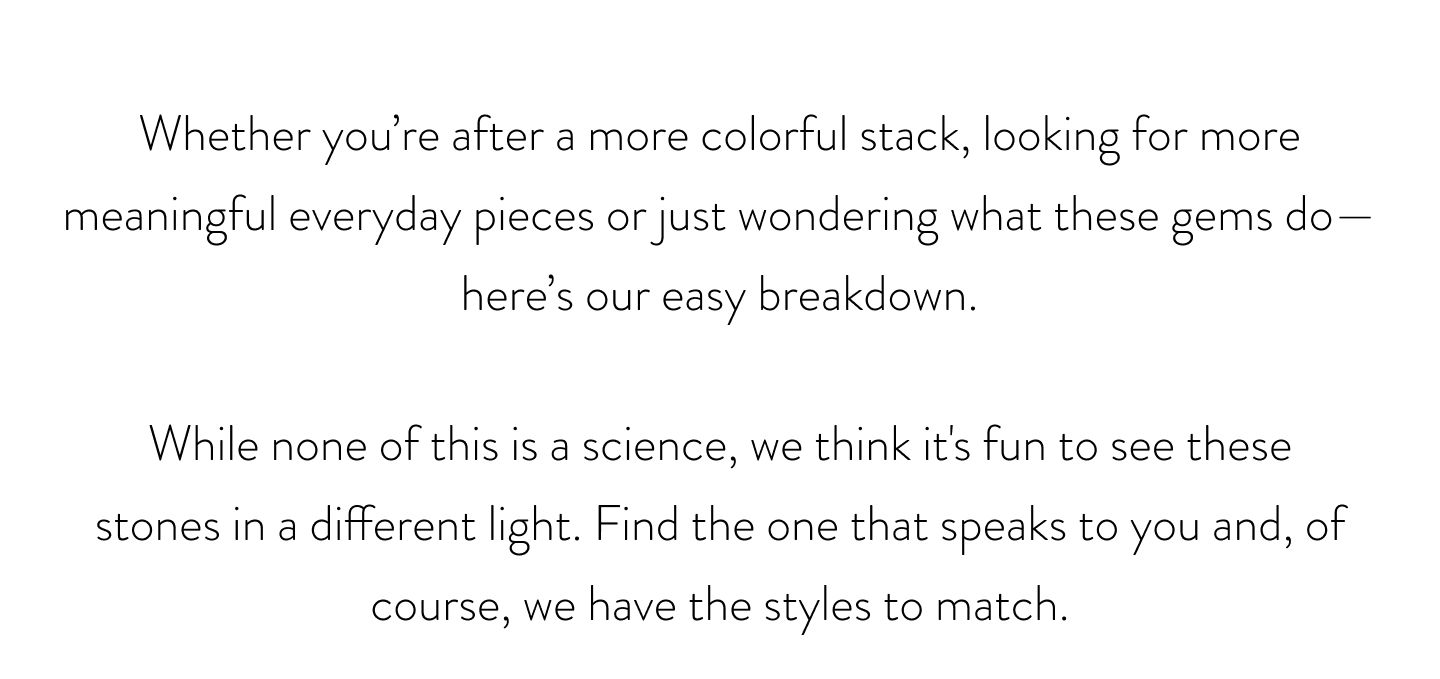Click the word "Whether" in the first line
The height and width of the screenshot is (679, 1440).
coord(226,135)
